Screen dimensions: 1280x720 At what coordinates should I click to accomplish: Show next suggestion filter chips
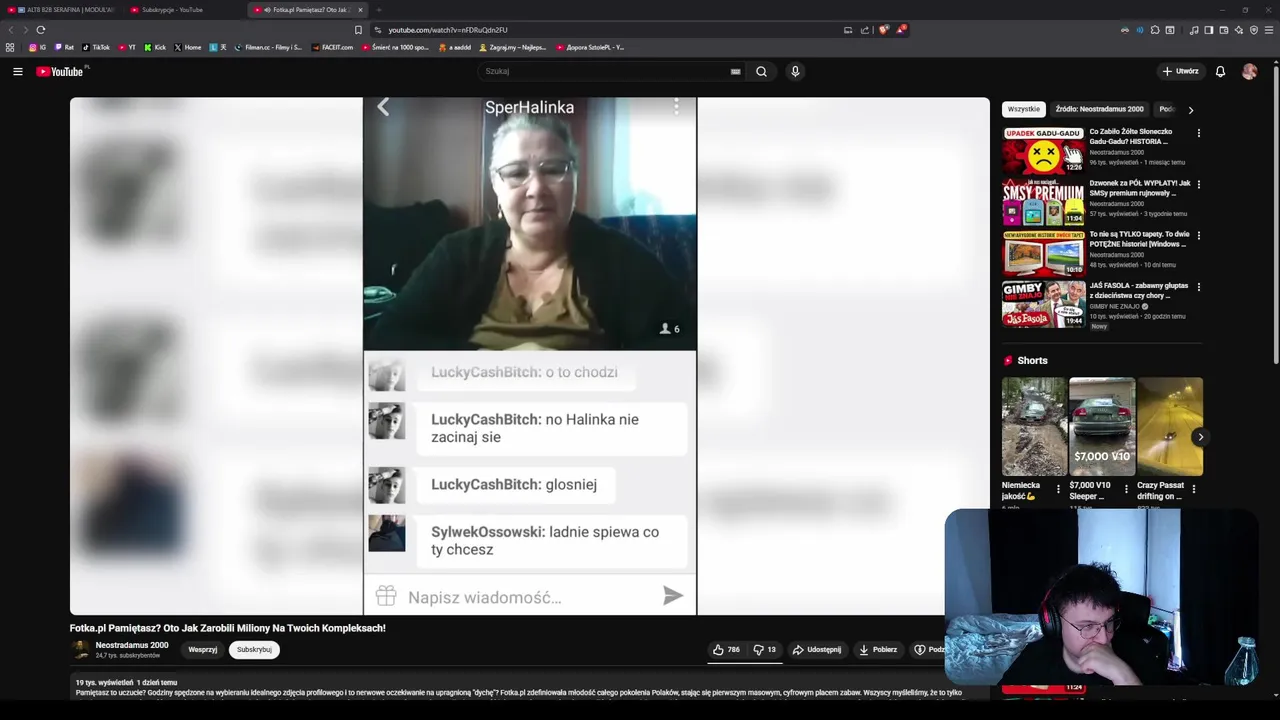click(x=1190, y=109)
